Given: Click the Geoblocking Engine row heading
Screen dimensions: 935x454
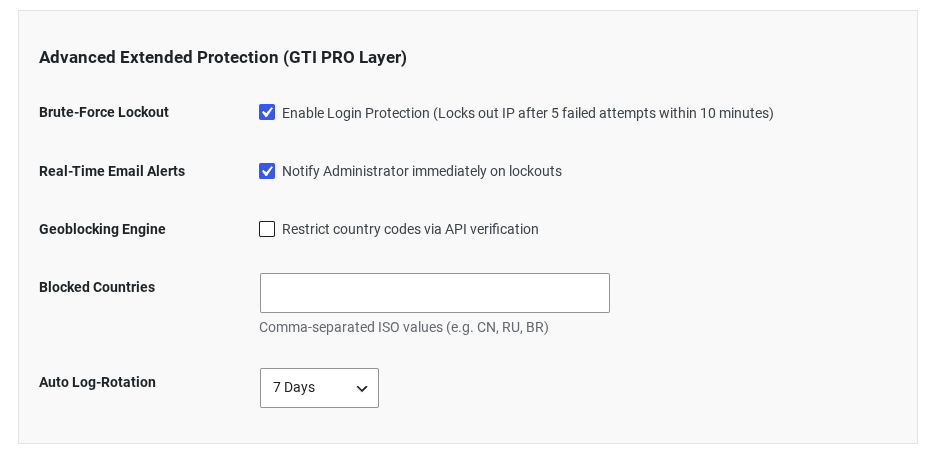Looking at the screenshot, I should pyautogui.click(x=103, y=229).
